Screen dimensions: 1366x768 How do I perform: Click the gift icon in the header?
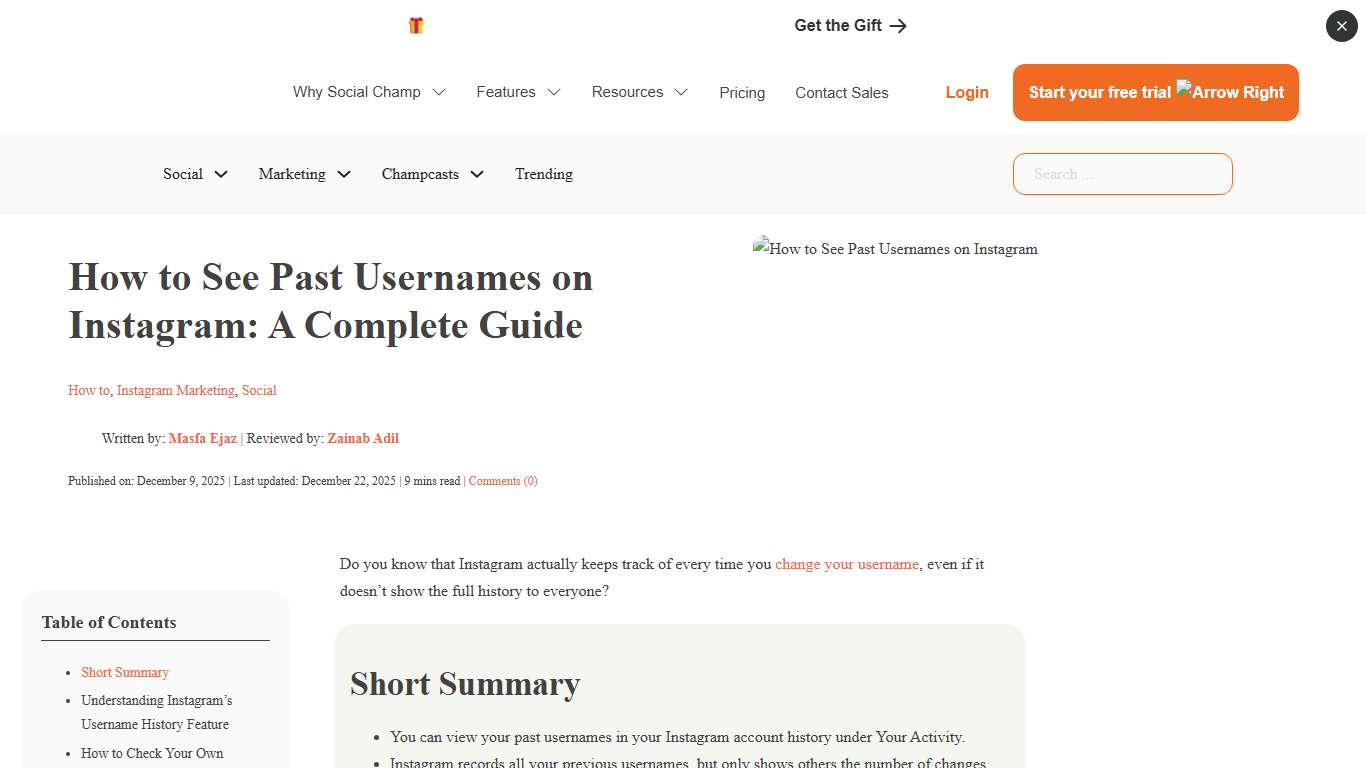pos(416,25)
